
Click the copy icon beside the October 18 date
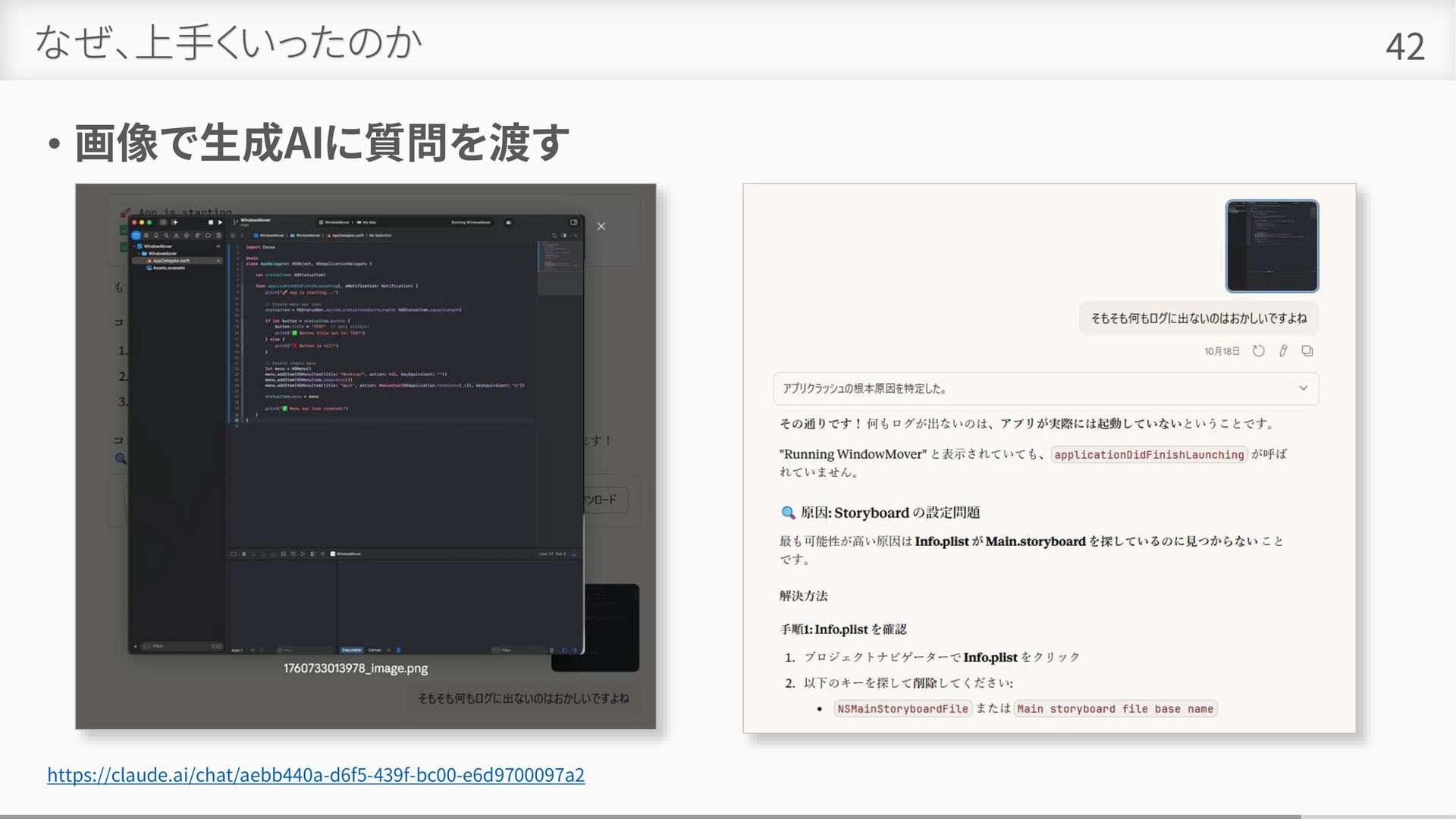click(x=1307, y=351)
